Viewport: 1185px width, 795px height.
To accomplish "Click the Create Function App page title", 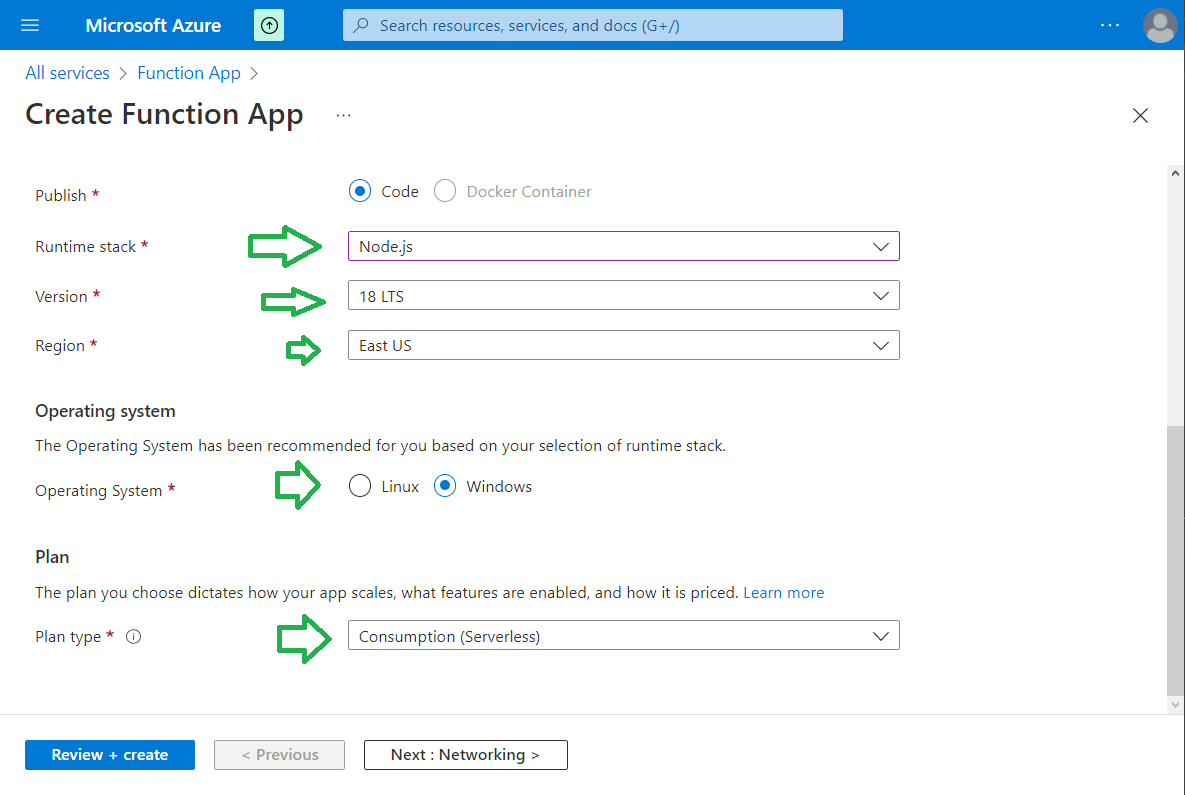I will pos(164,114).
